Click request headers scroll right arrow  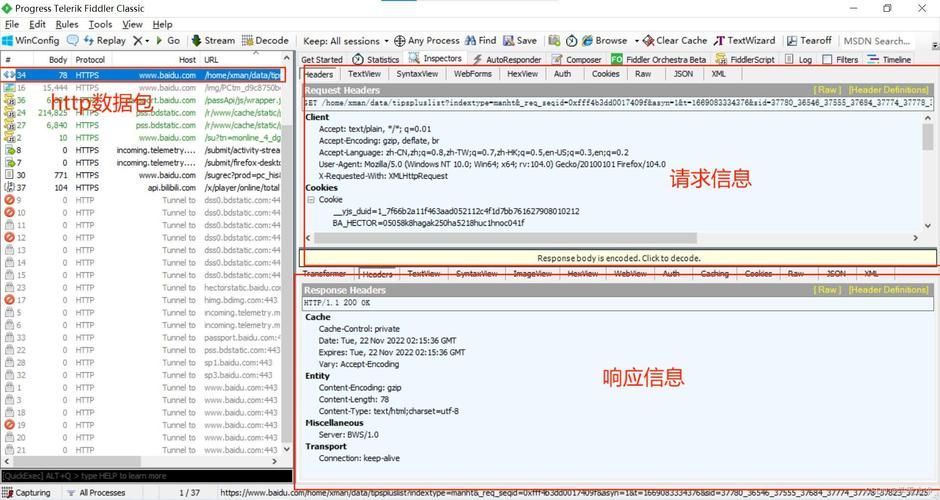pos(915,238)
